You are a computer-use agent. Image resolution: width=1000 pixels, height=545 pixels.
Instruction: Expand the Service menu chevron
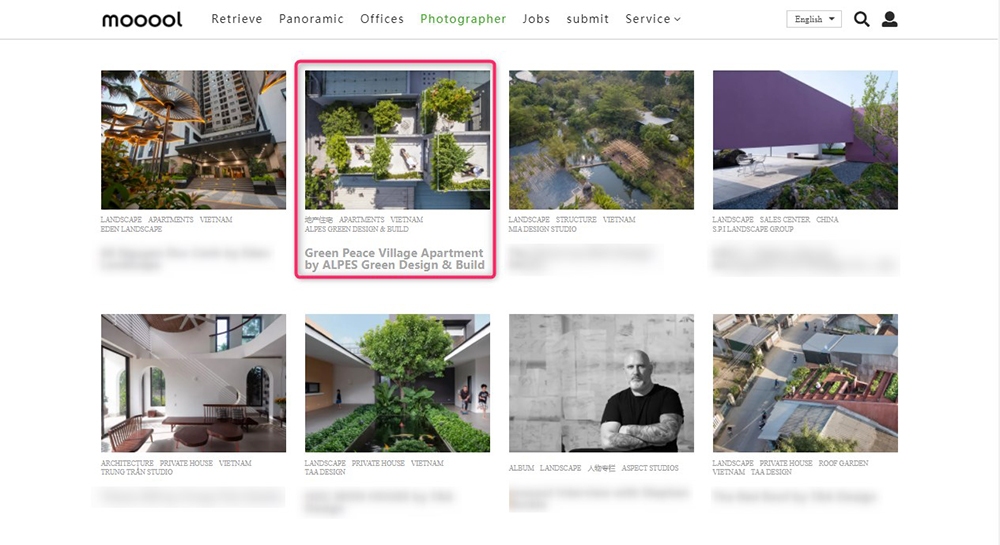[x=677, y=20]
